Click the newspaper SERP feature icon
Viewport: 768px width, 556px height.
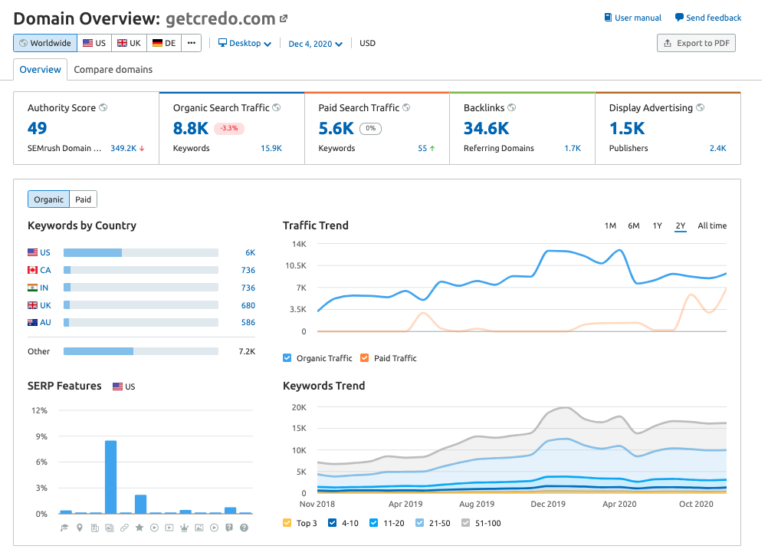[x=95, y=528]
